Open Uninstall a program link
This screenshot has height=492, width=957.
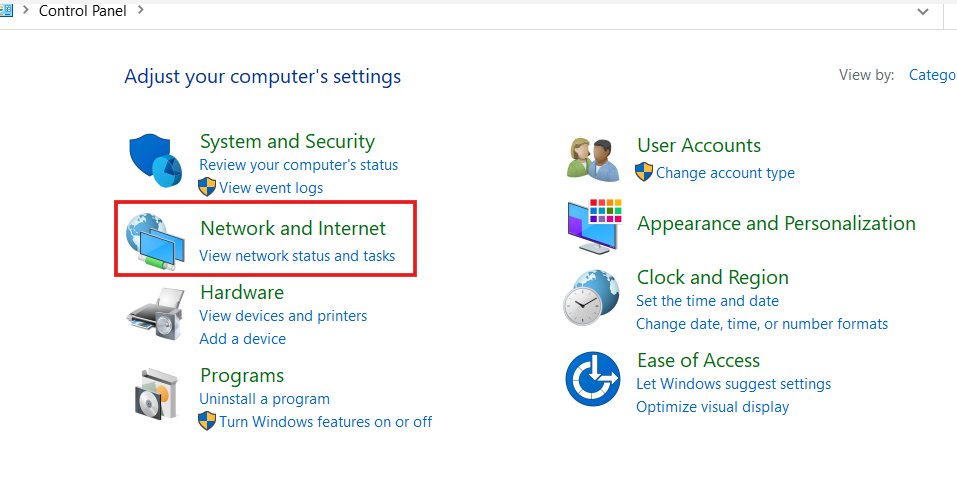click(264, 399)
